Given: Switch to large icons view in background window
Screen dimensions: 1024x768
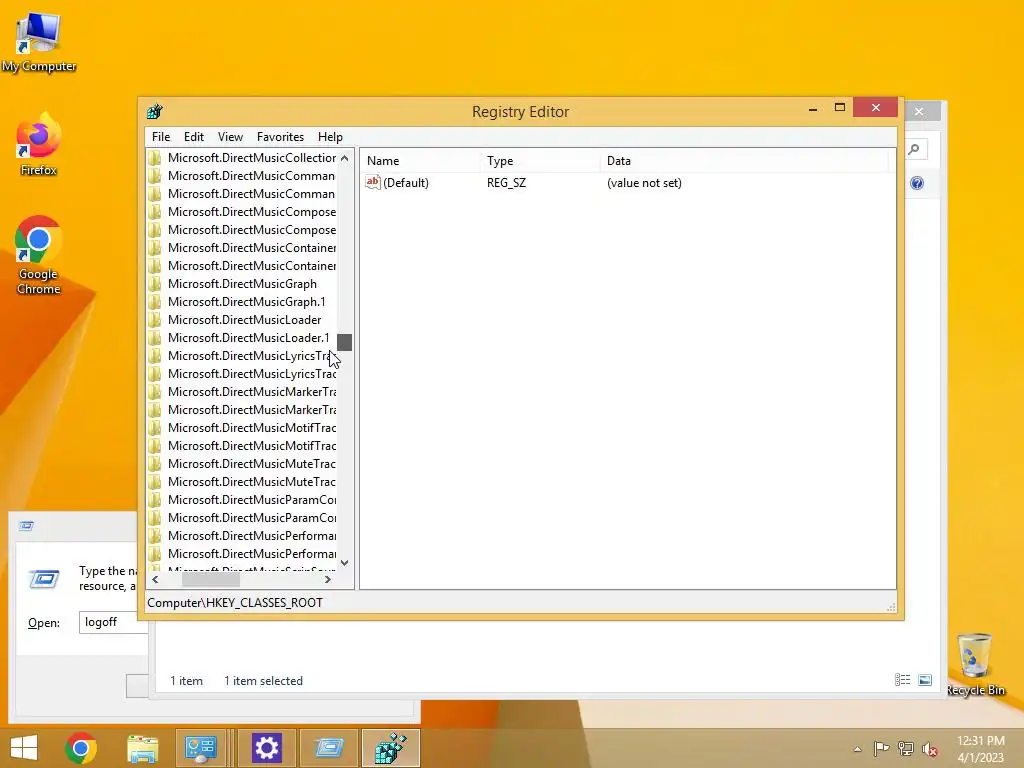Looking at the screenshot, I should [925, 680].
